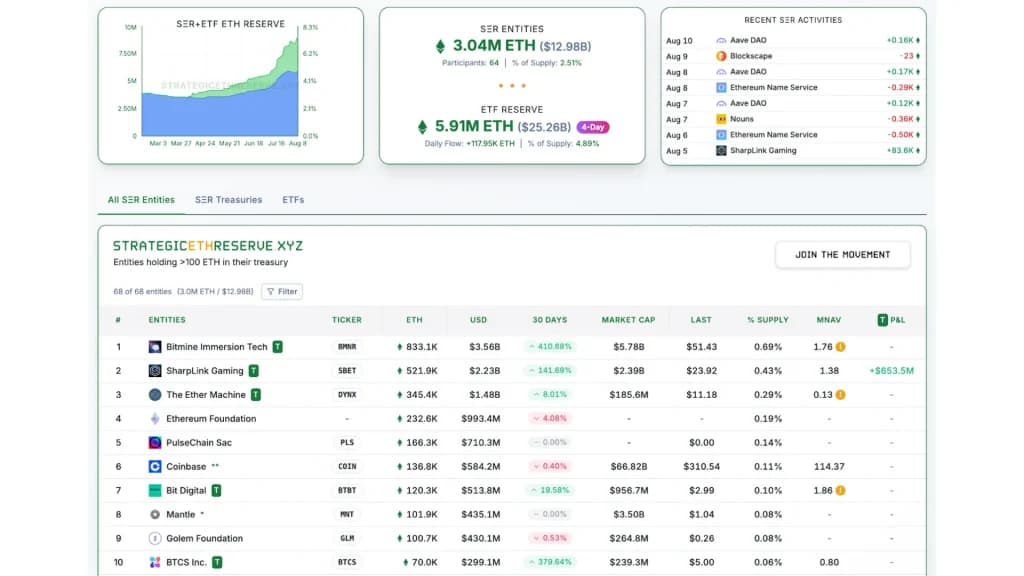Click the T badge next to SharpLink Gaming
1024x576 pixels.
[x=254, y=371]
